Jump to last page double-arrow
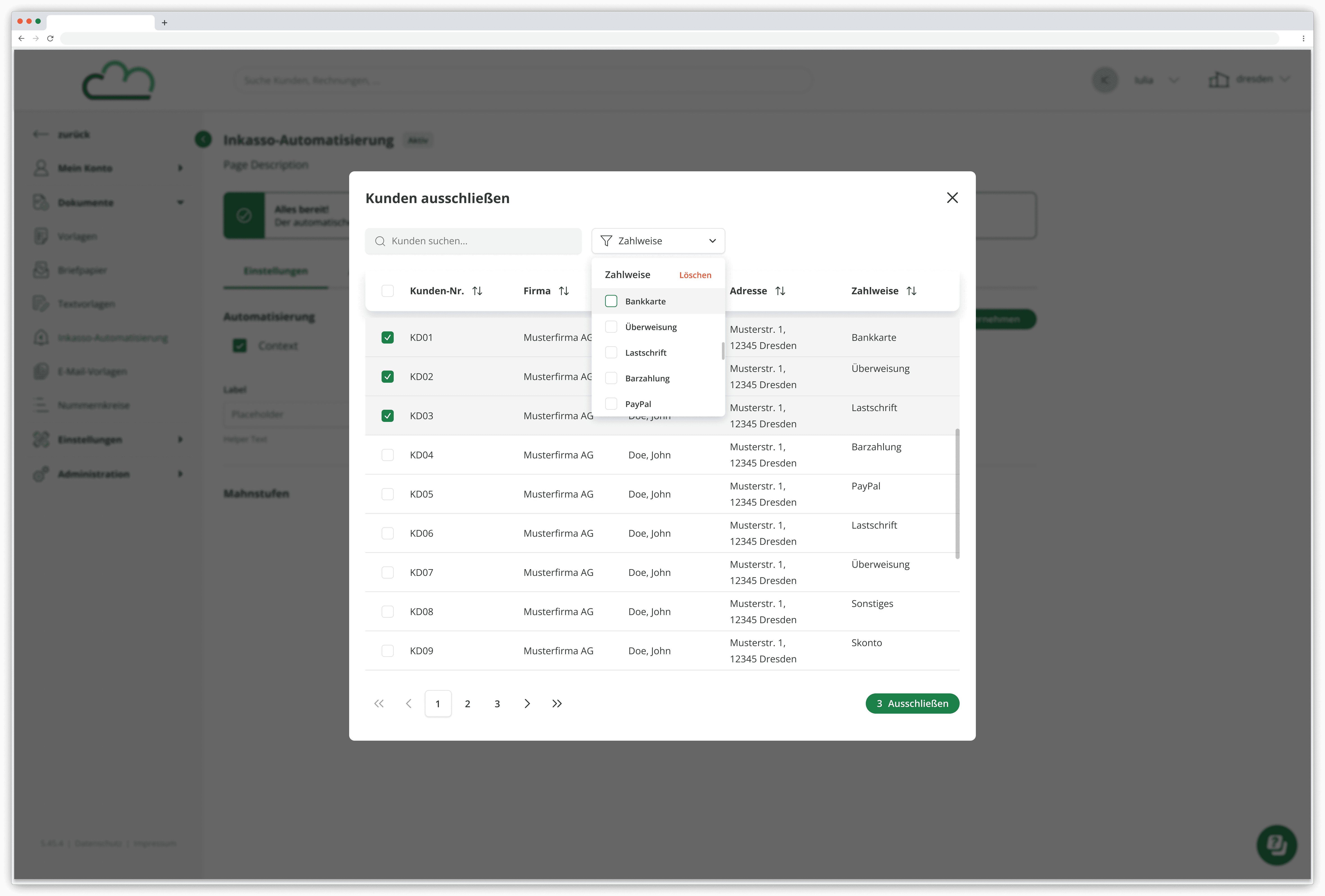 click(556, 703)
